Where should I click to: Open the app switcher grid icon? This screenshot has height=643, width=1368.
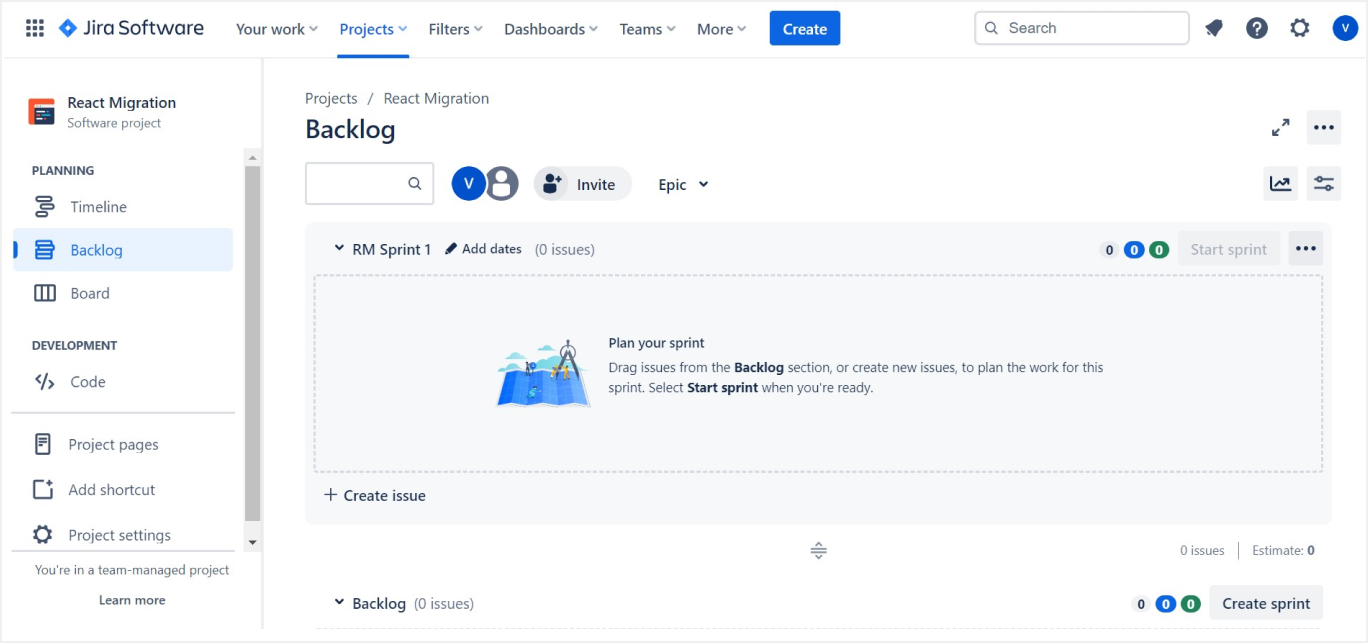[35, 28]
